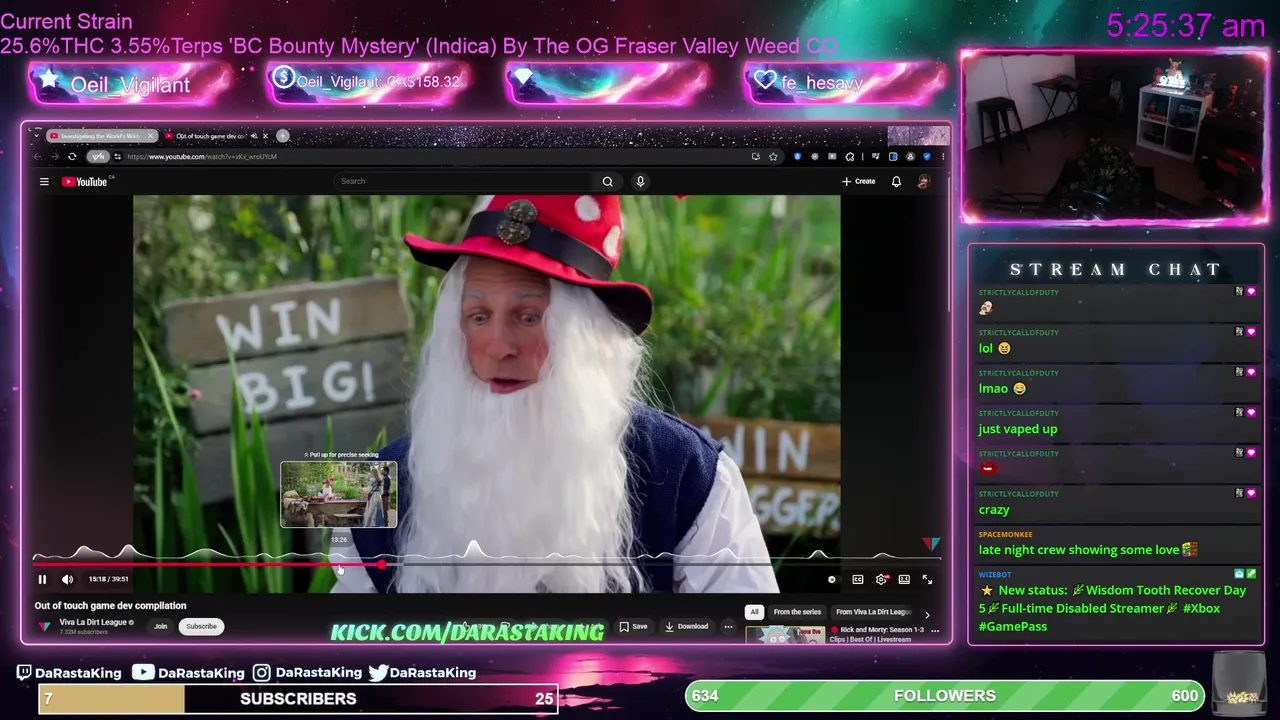Open more actions ellipsis under the video

pyautogui.click(x=728, y=626)
